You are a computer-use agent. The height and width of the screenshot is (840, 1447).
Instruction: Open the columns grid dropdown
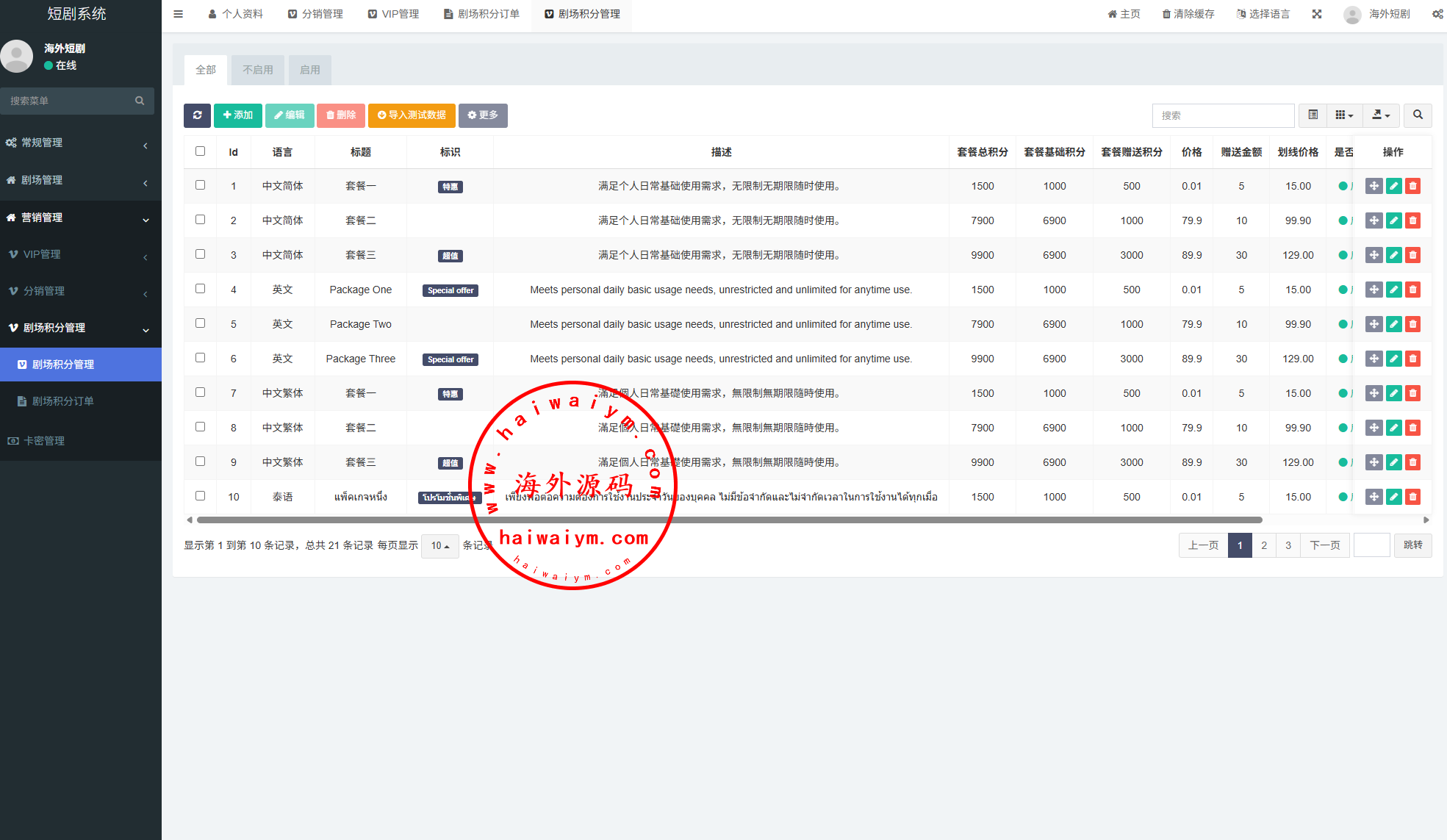(1343, 115)
